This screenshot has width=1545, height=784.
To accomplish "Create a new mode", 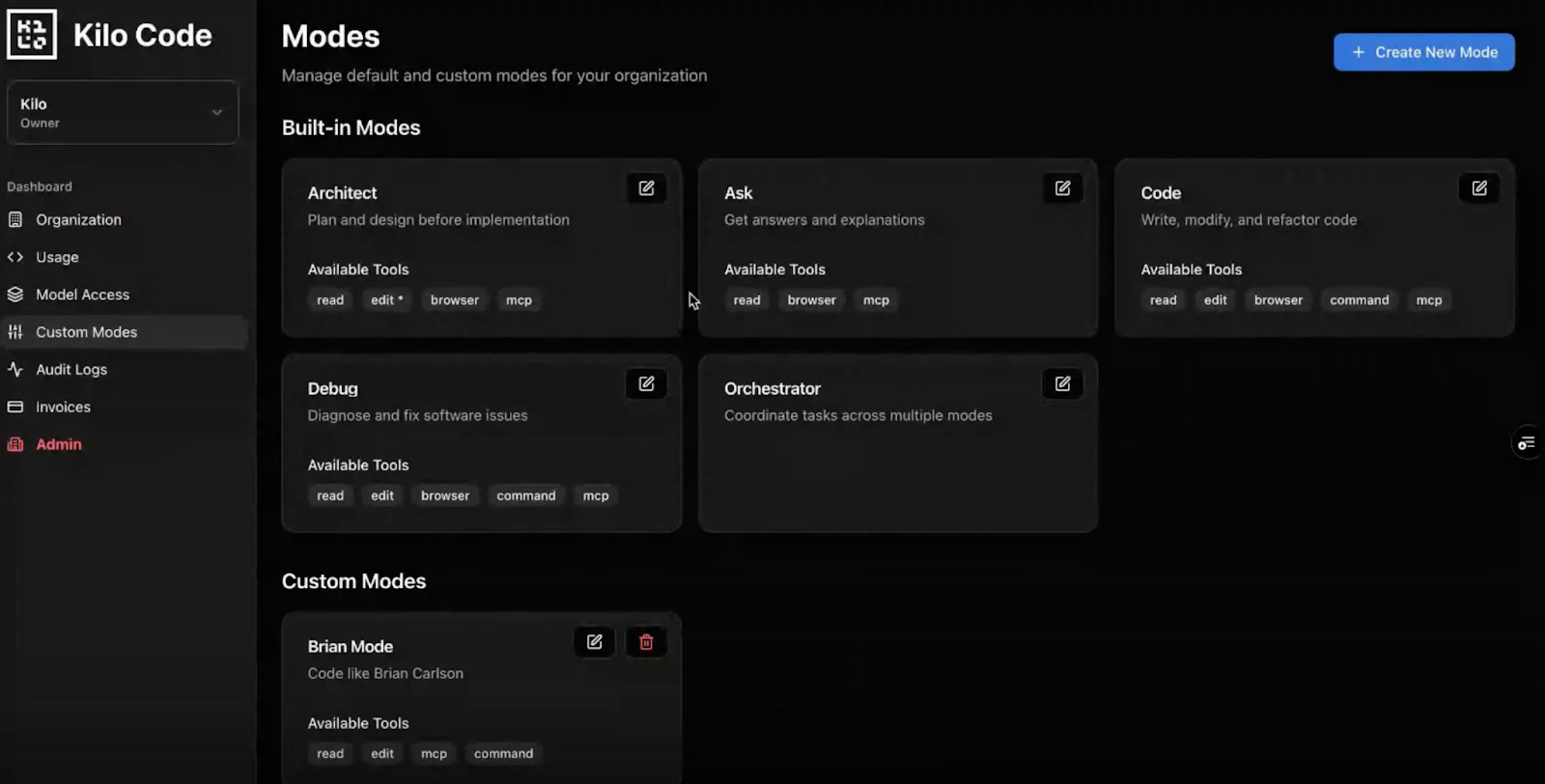I will (1424, 52).
